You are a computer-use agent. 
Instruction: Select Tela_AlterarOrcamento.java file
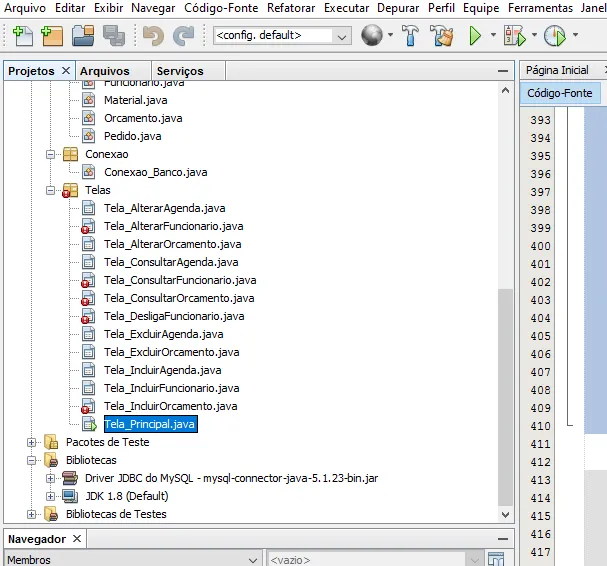pyautogui.click(x=173, y=244)
